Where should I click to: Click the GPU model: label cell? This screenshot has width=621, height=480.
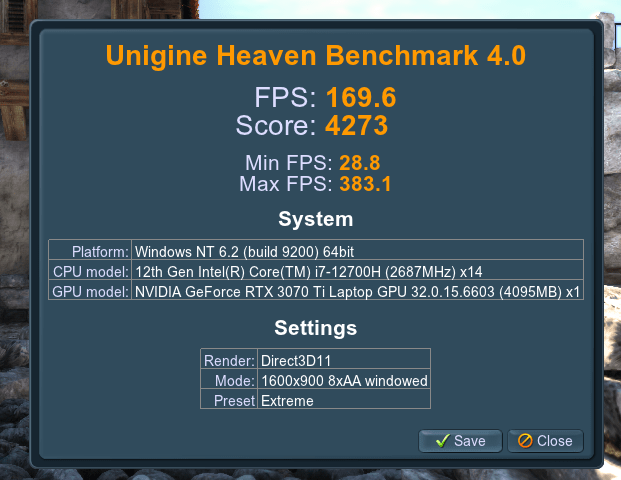point(90,290)
